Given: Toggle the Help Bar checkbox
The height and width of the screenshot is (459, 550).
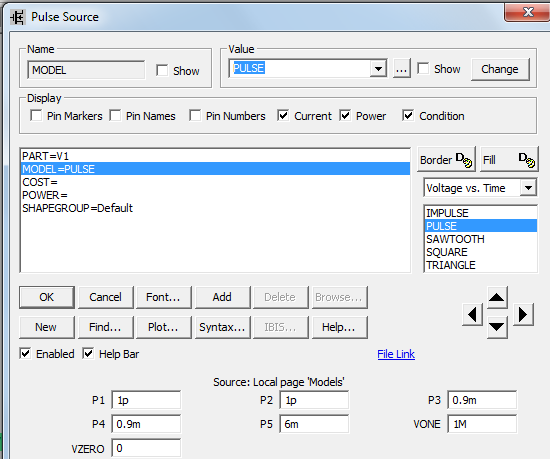Looking at the screenshot, I should [x=88, y=353].
